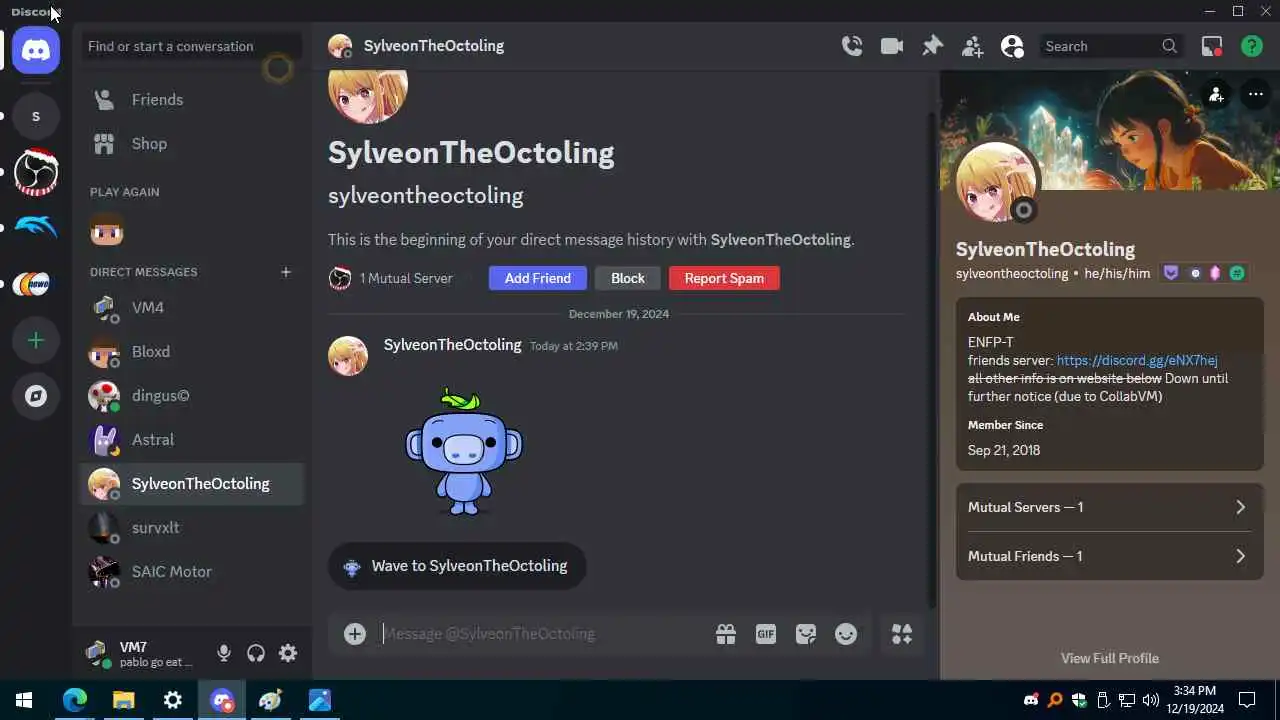This screenshot has height=720, width=1280.
Task: Send a gift icon
Action: tap(726, 634)
